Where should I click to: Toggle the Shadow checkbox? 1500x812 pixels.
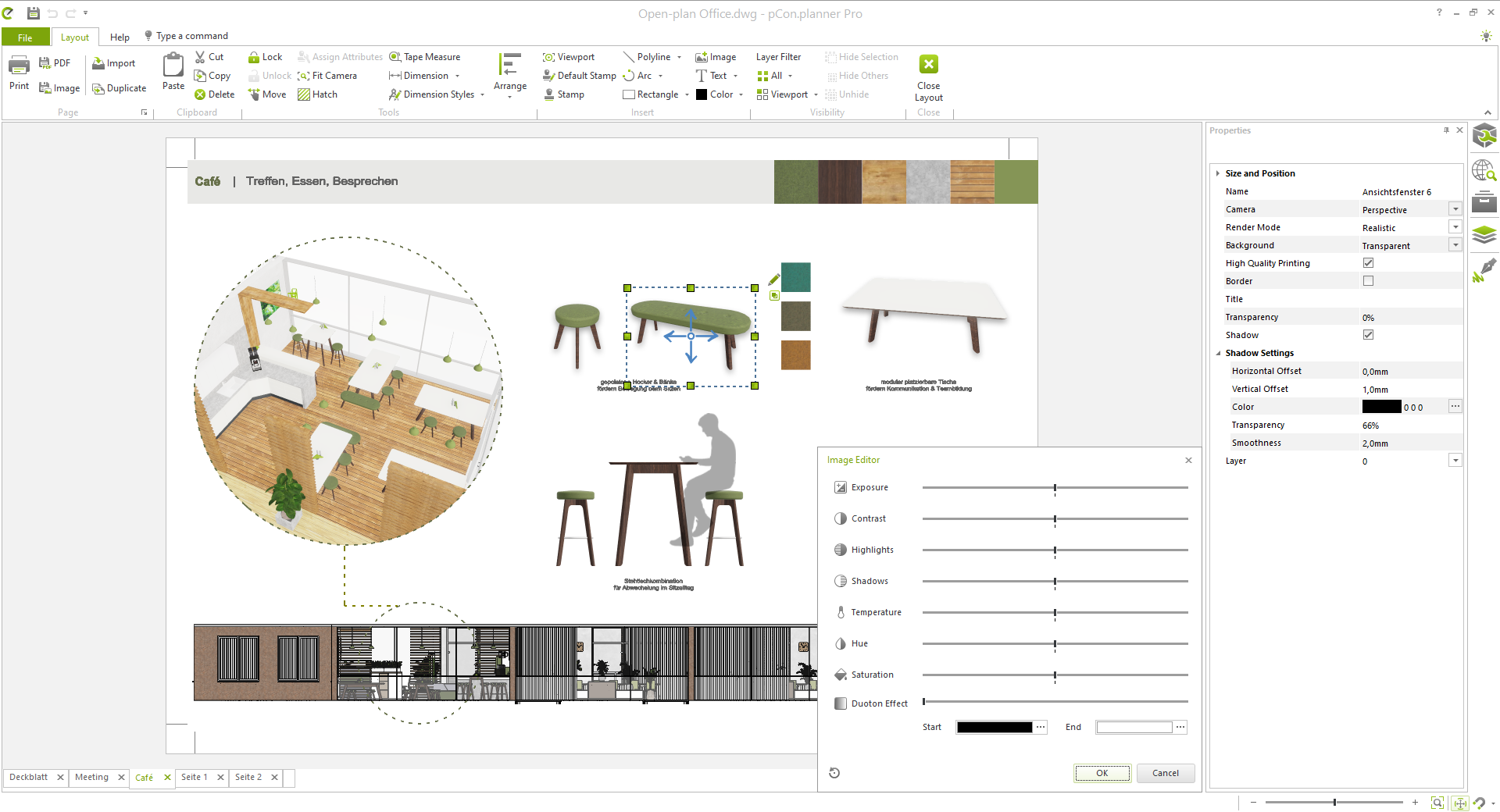(1368, 335)
